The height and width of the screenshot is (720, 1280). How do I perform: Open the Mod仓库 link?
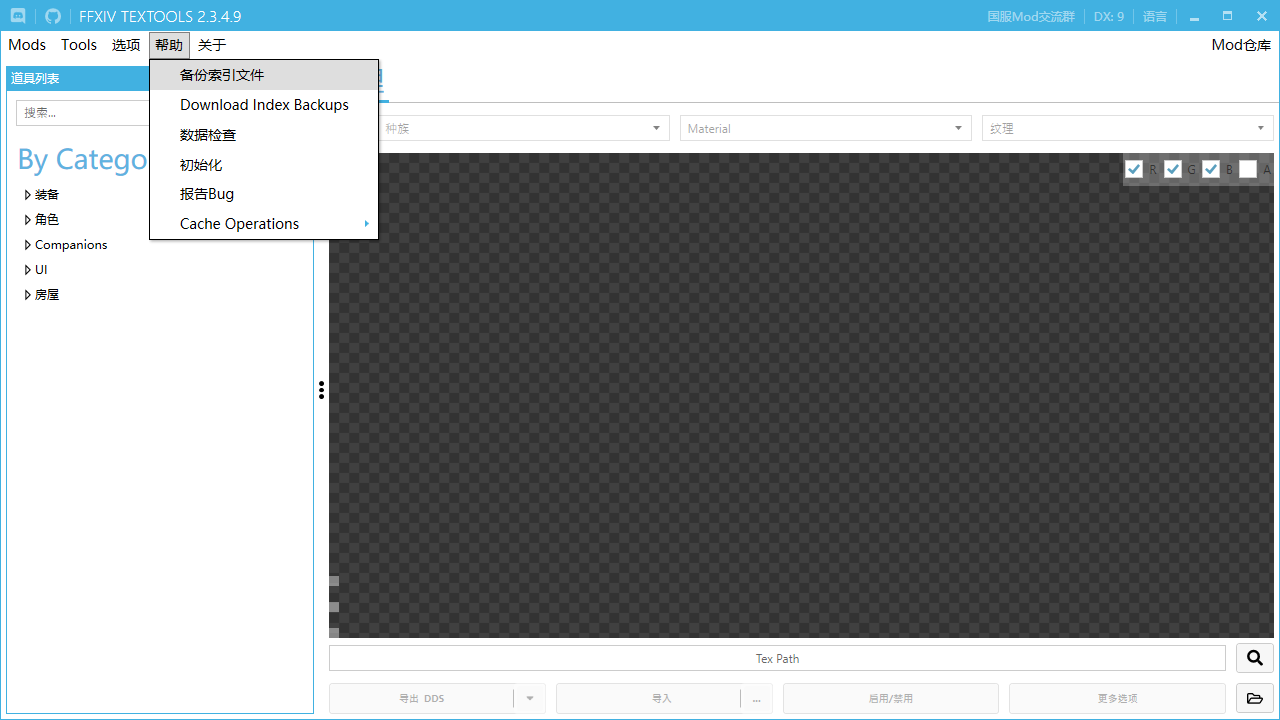1241,45
